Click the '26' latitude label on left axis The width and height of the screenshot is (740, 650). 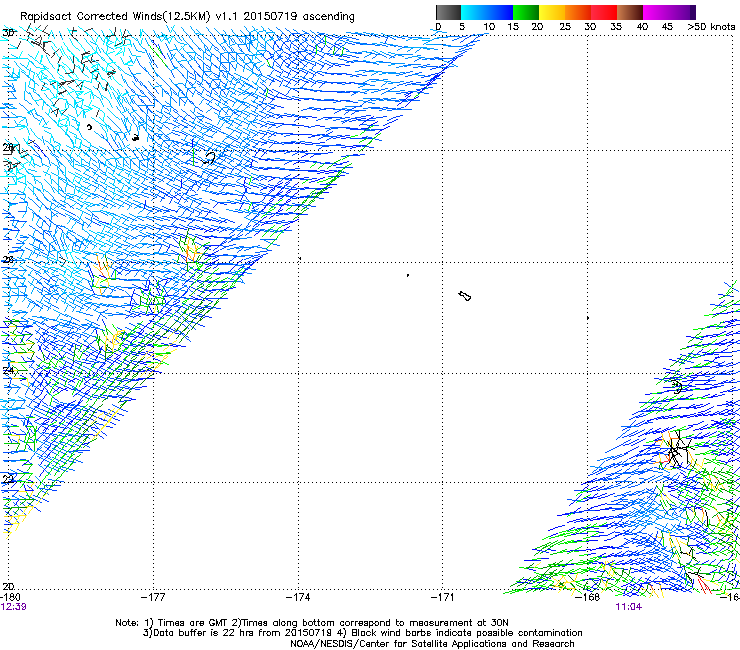click(x=8, y=260)
